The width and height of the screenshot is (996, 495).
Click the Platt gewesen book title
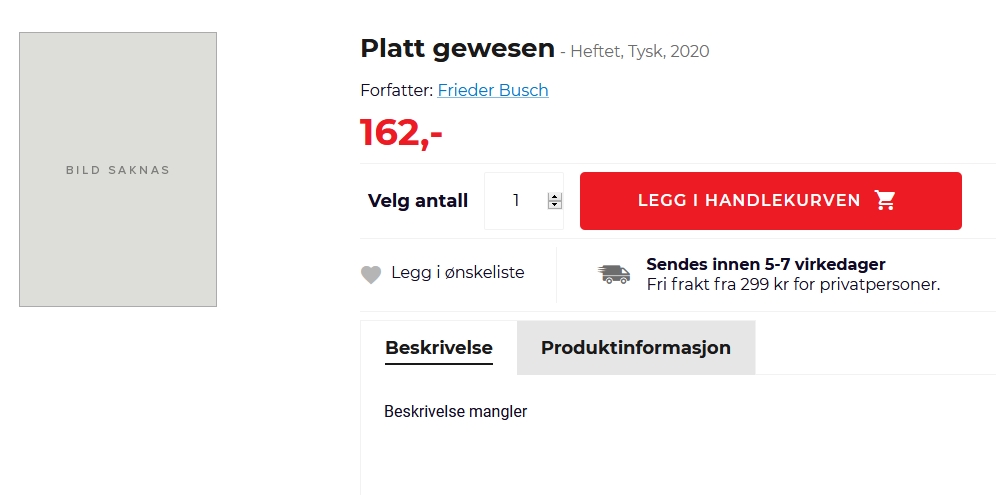pos(457,48)
